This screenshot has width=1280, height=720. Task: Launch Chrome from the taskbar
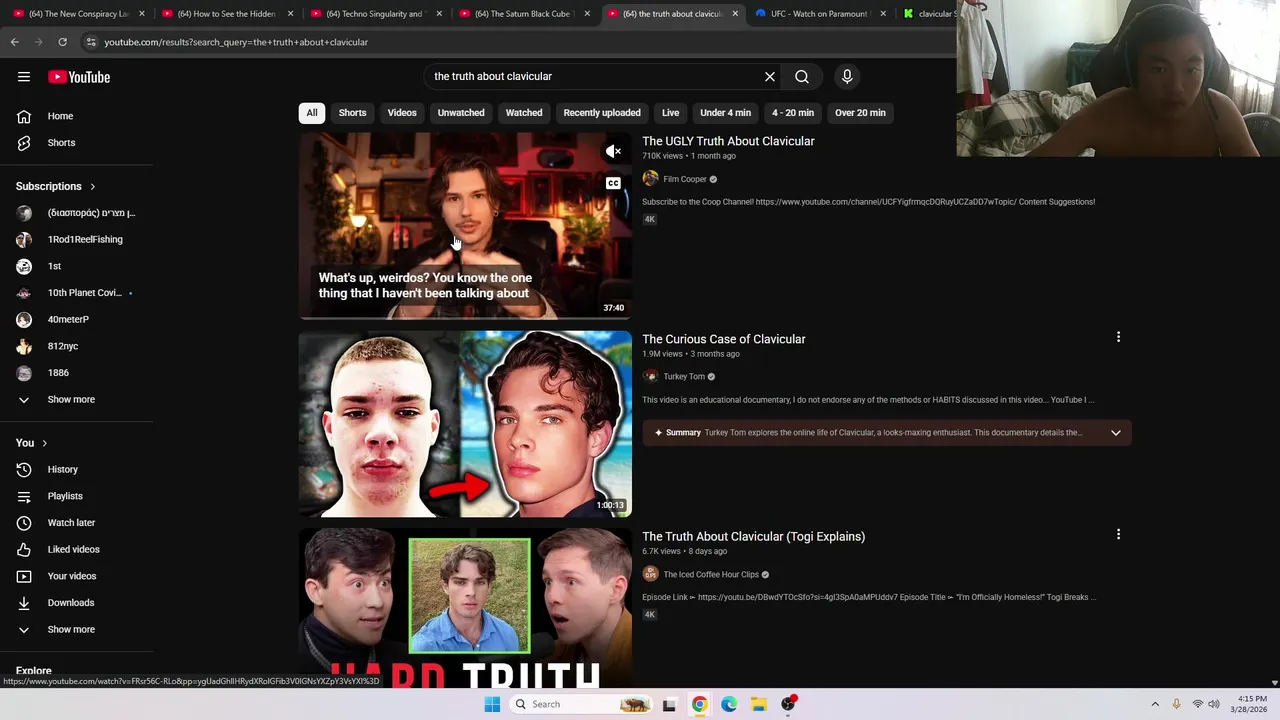(x=699, y=704)
